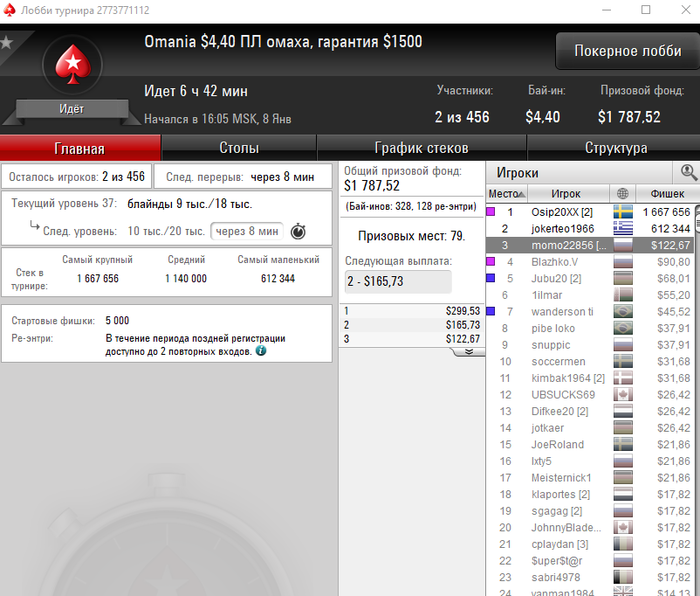Image resolution: width=700 pixels, height=596 pixels.
Task: Click the Swedish flag beside Osip20XX
Action: (623, 212)
